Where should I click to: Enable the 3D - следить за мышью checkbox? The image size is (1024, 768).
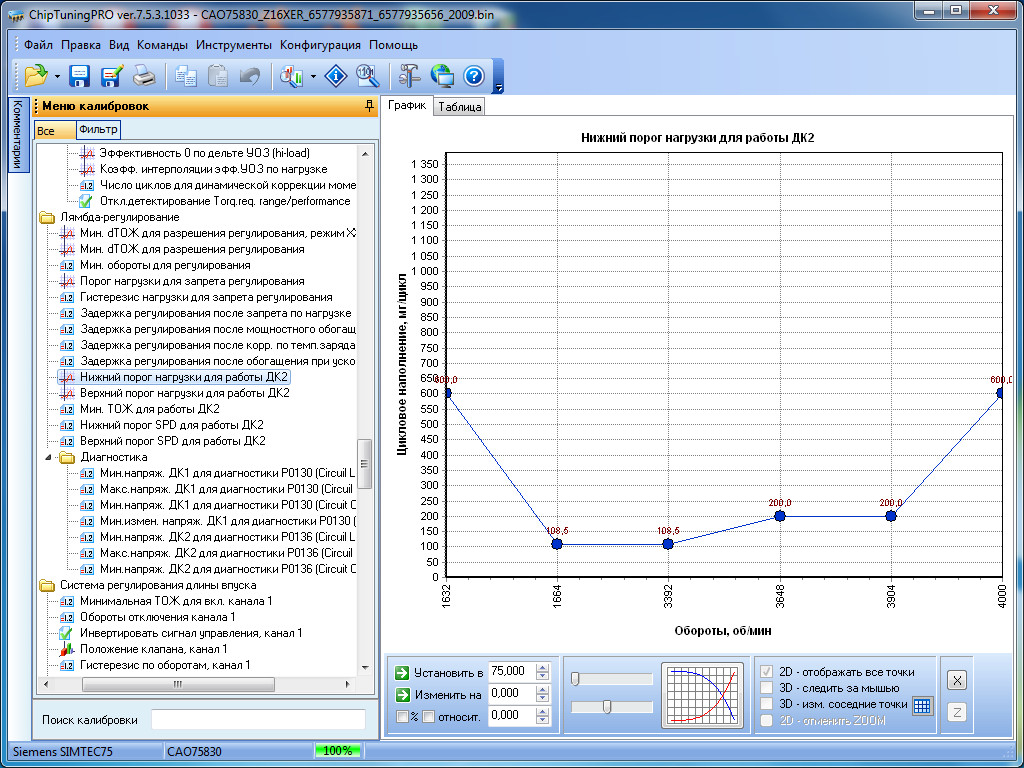767,688
